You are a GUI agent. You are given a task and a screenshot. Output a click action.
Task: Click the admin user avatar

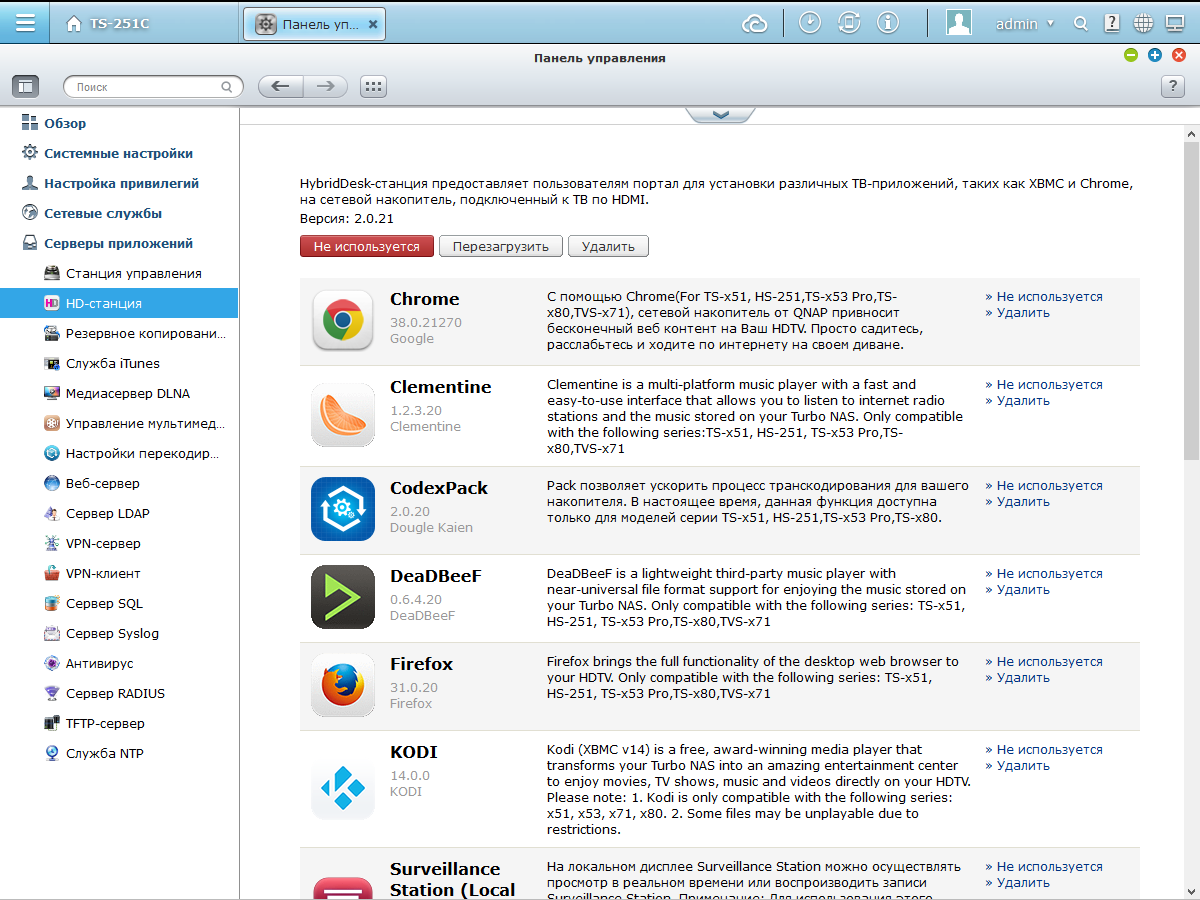(x=959, y=23)
